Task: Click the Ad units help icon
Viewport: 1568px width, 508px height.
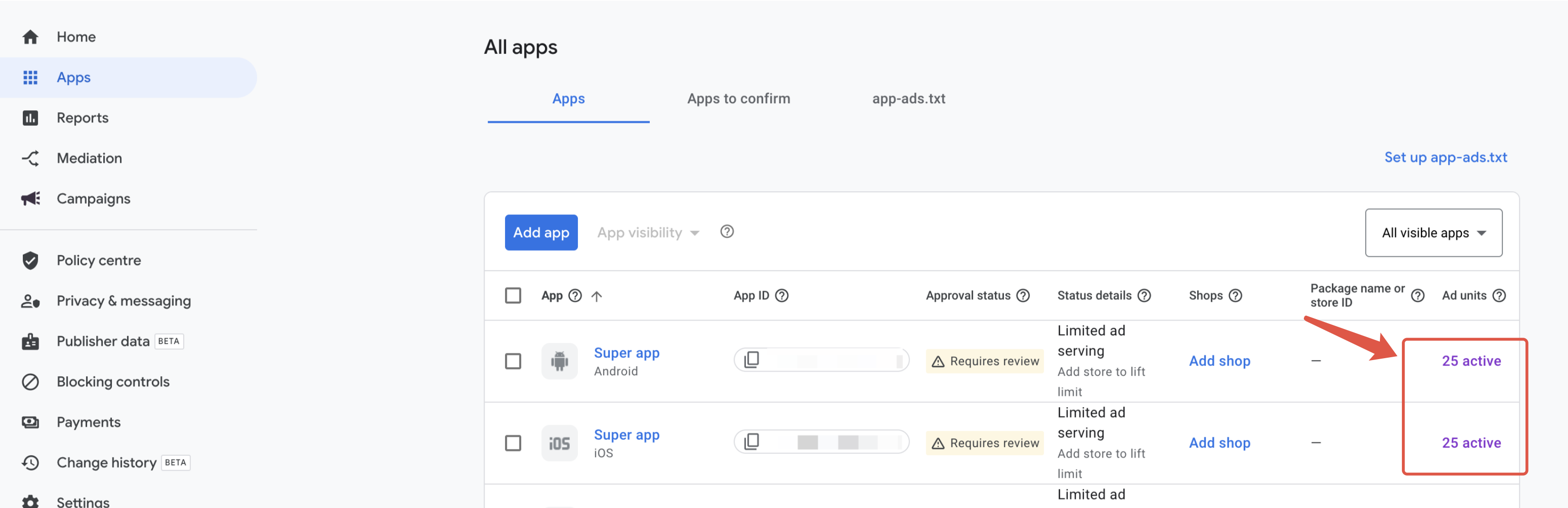Action: [x=1499, y=296]
